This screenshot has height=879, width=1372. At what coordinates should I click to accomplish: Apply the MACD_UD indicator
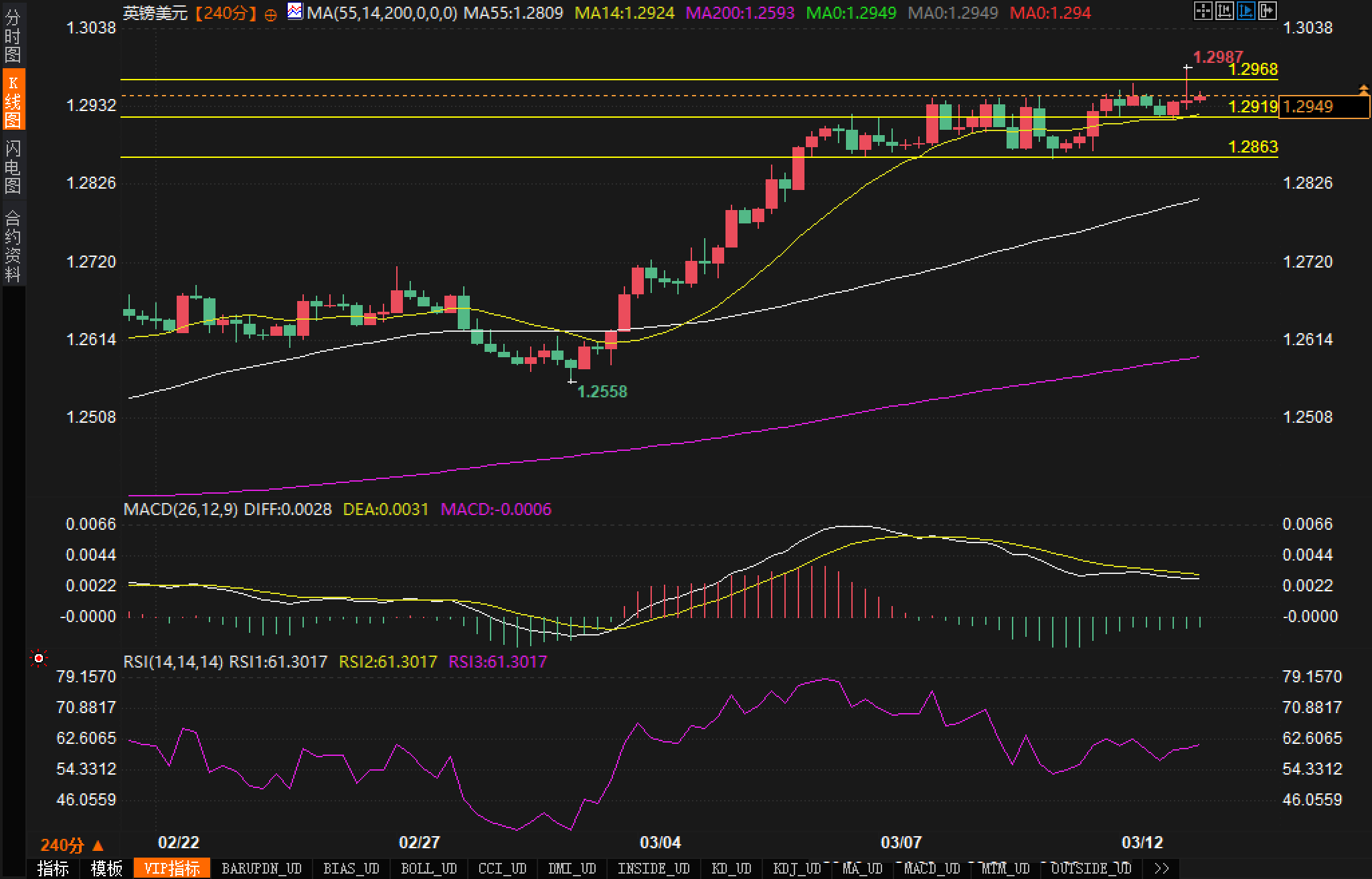click(x=932, y=868)
